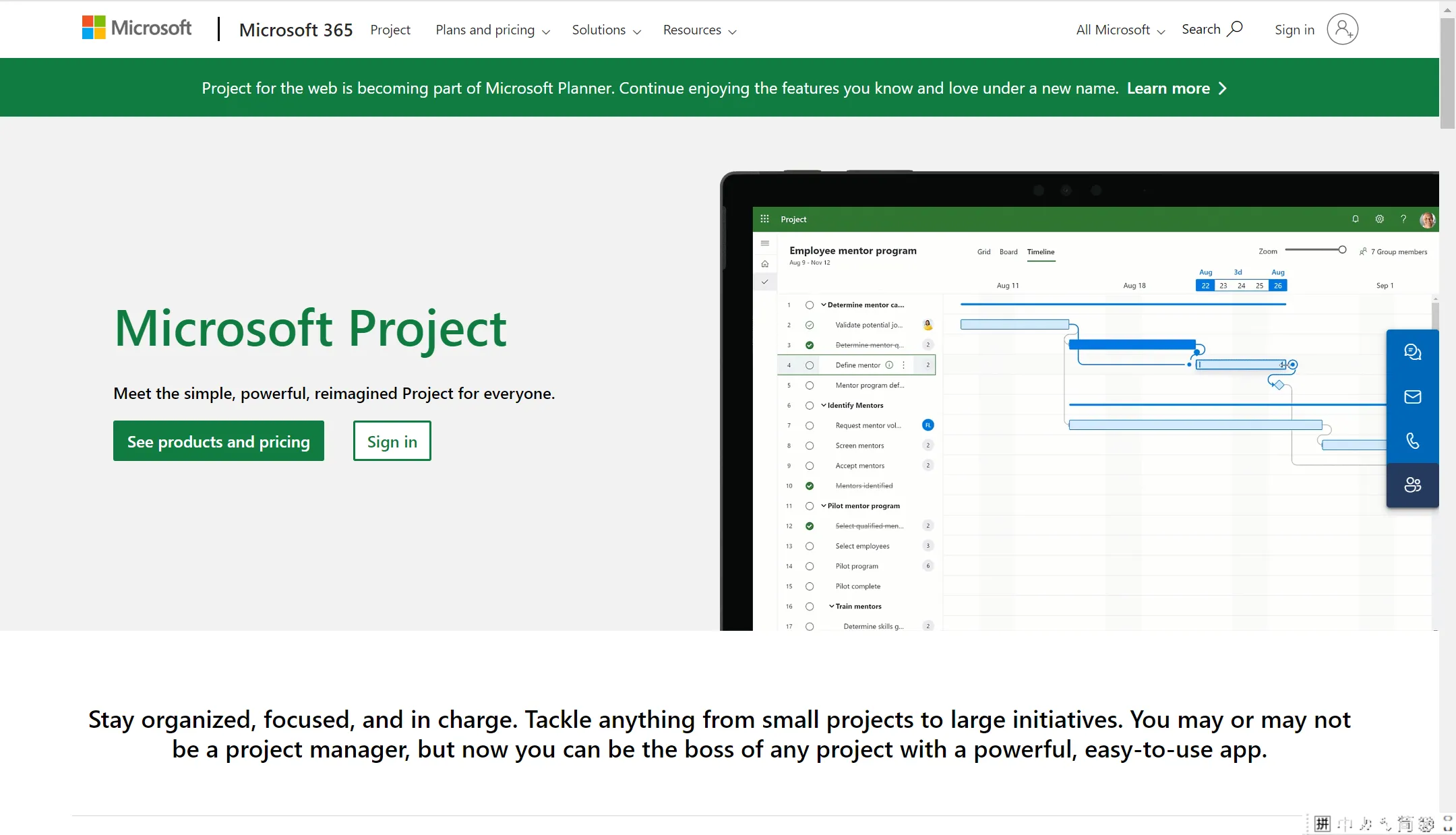Expand the Plans and pricing dropdown
Screen dimensions: 1456x835
pyautogui.click(x=494, y=29)
